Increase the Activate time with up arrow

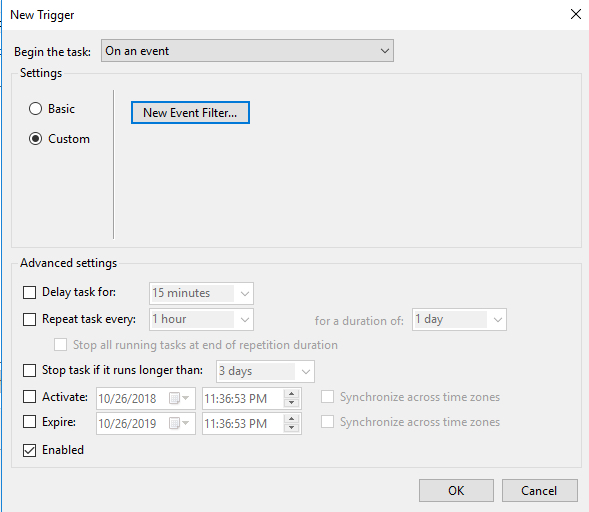tap(291, 394)
